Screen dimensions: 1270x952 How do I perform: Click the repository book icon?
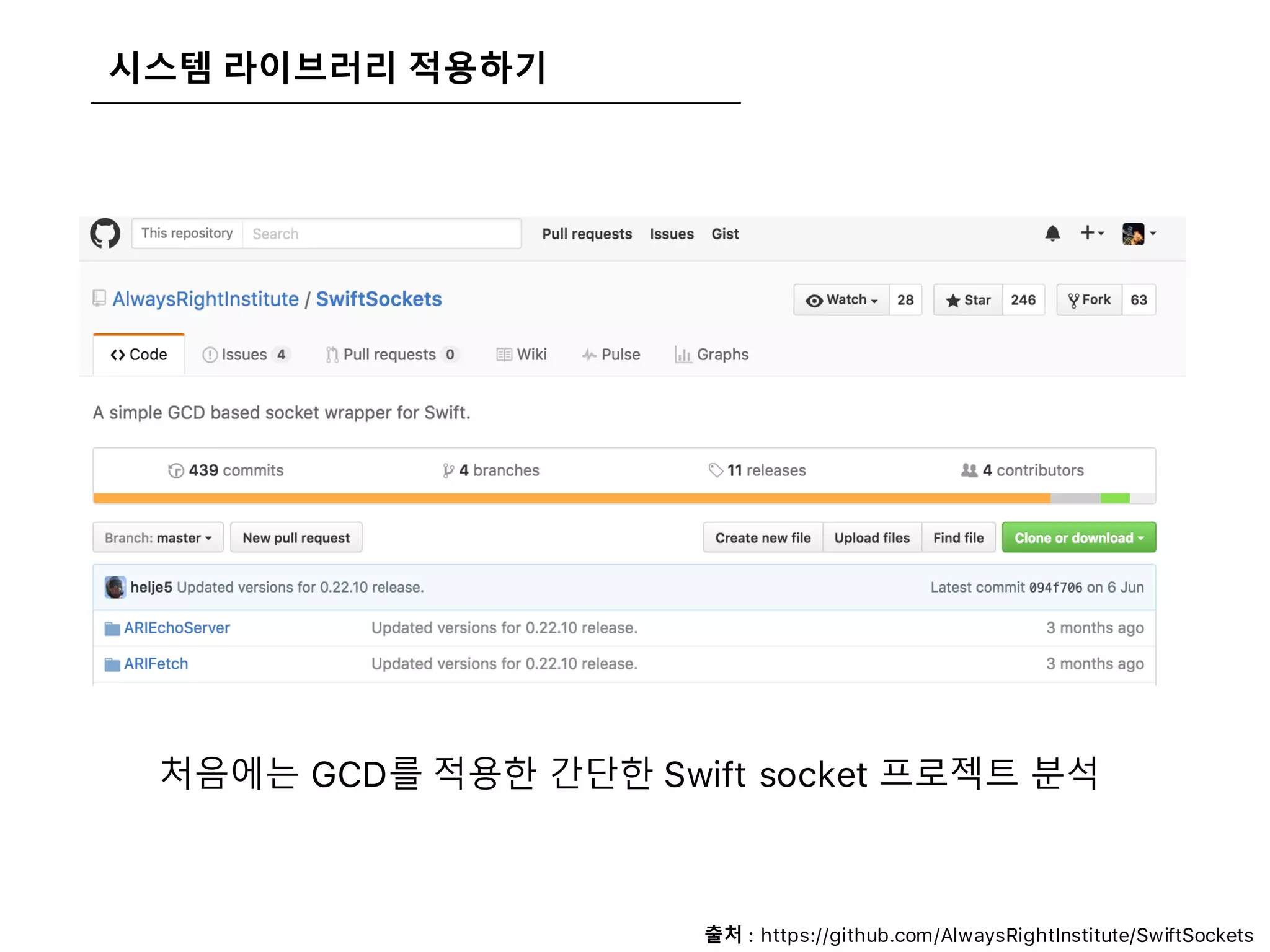[99, 299]
